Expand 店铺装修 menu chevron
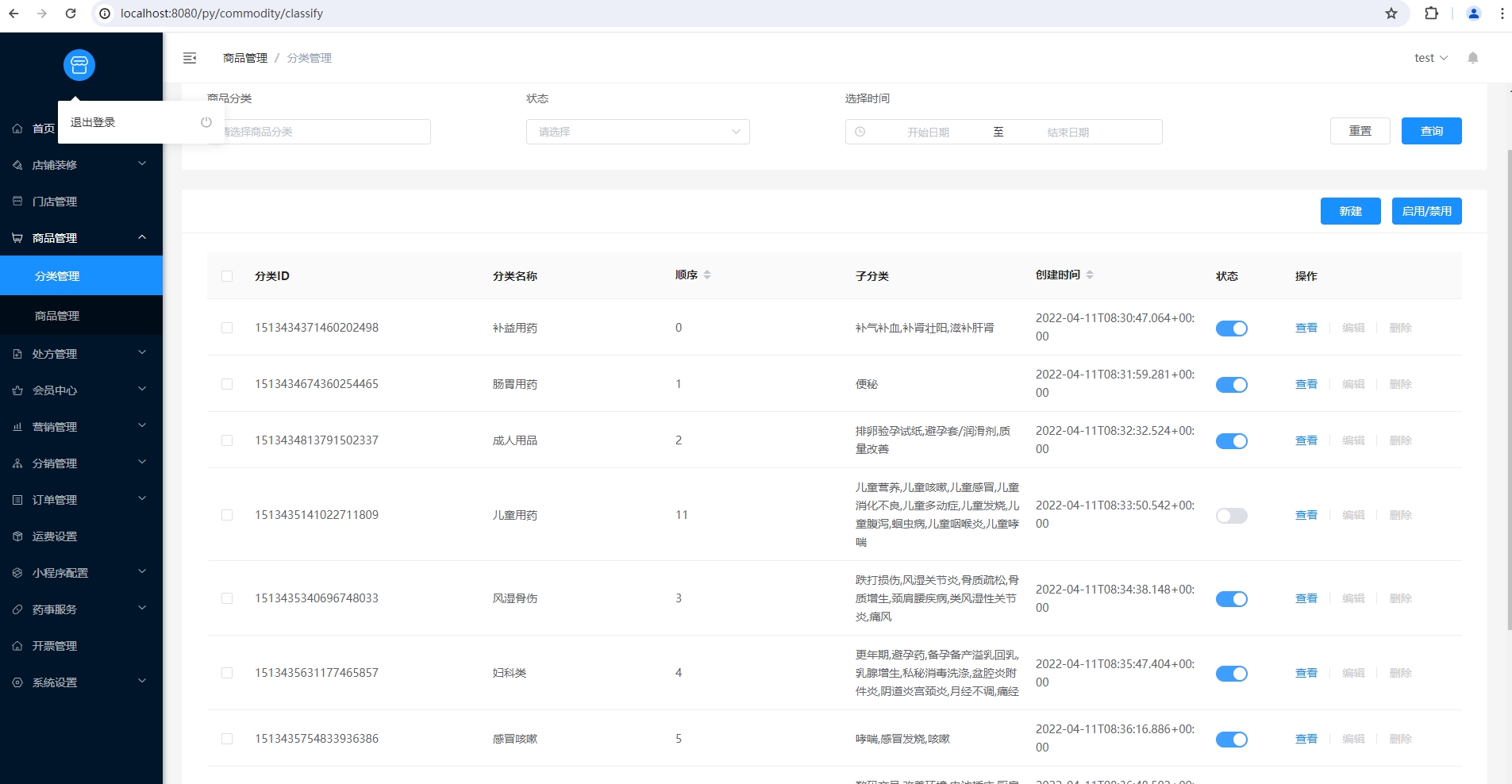This screenshot has width=1512, height=784. (x=142, y=163)
